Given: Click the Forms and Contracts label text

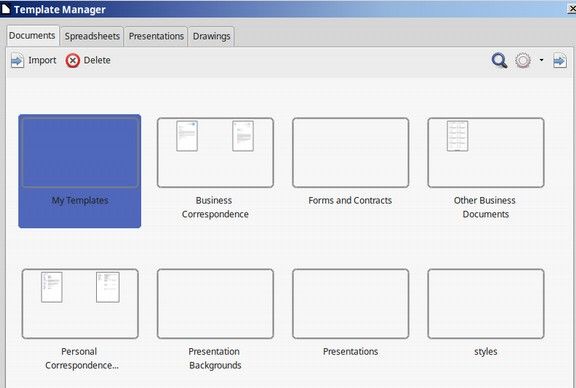Looking at the screenshot, I should pos(350,201).
